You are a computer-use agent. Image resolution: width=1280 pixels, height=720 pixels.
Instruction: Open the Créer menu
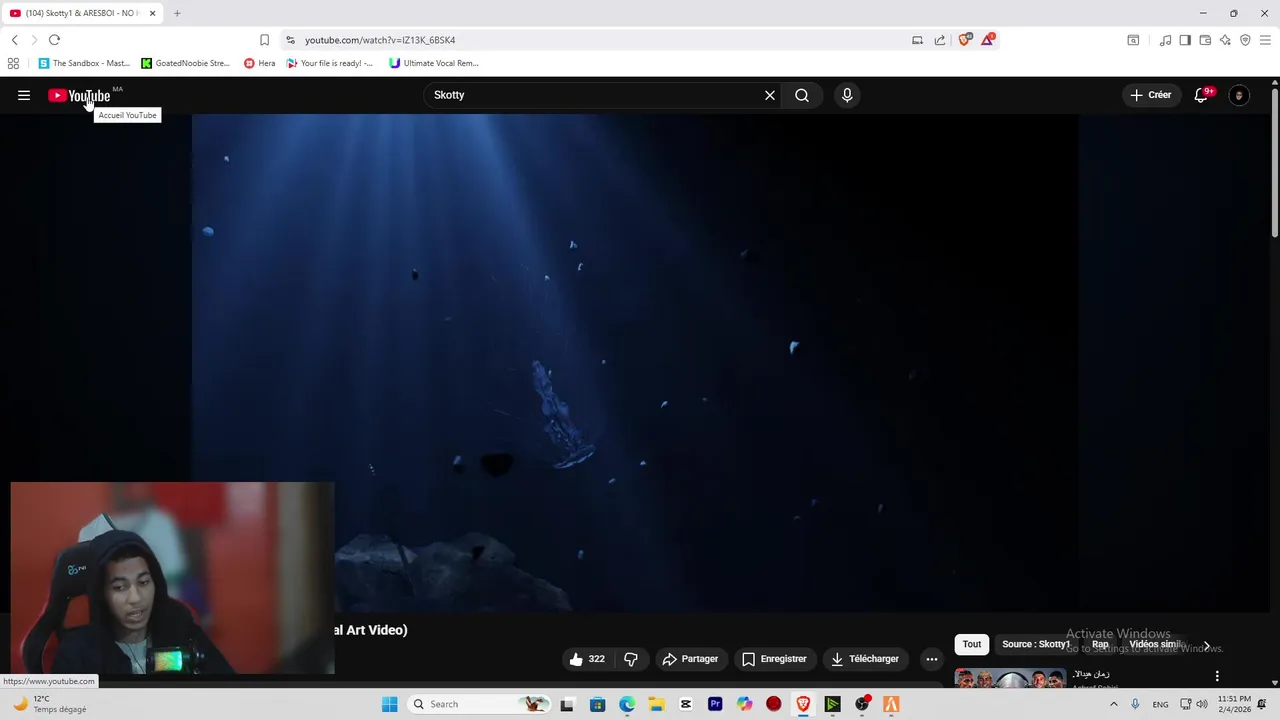[1151, 95]
